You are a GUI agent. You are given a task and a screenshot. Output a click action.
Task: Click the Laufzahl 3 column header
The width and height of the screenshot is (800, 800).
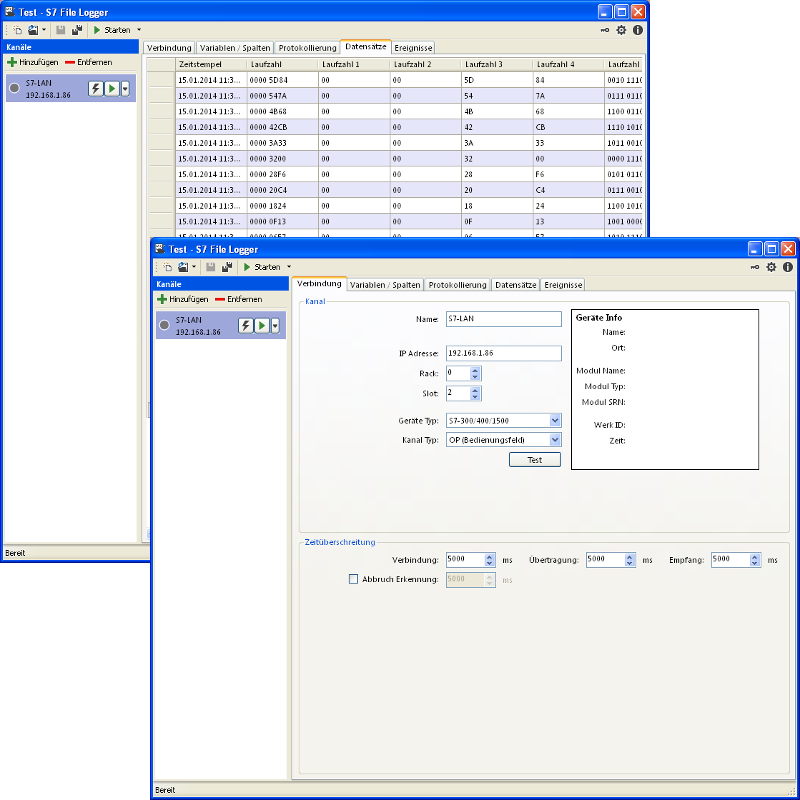tap(496, 64)
